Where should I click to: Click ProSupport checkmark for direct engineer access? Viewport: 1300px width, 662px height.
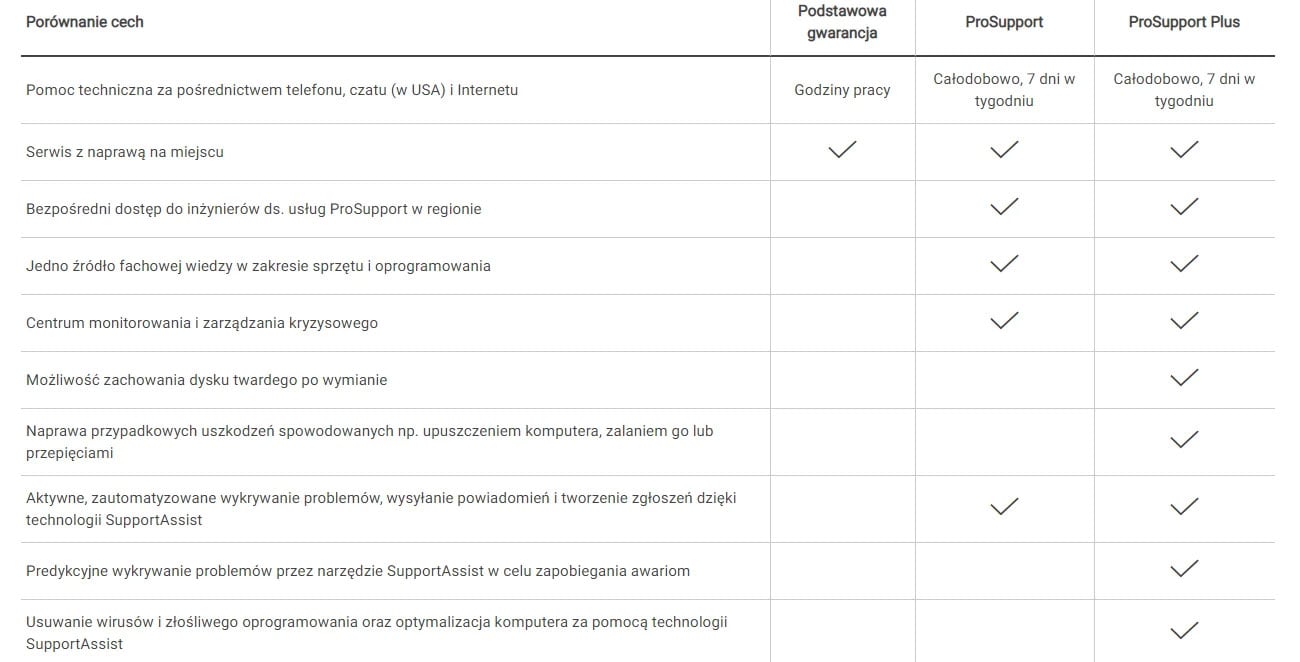pos(1004,207)
